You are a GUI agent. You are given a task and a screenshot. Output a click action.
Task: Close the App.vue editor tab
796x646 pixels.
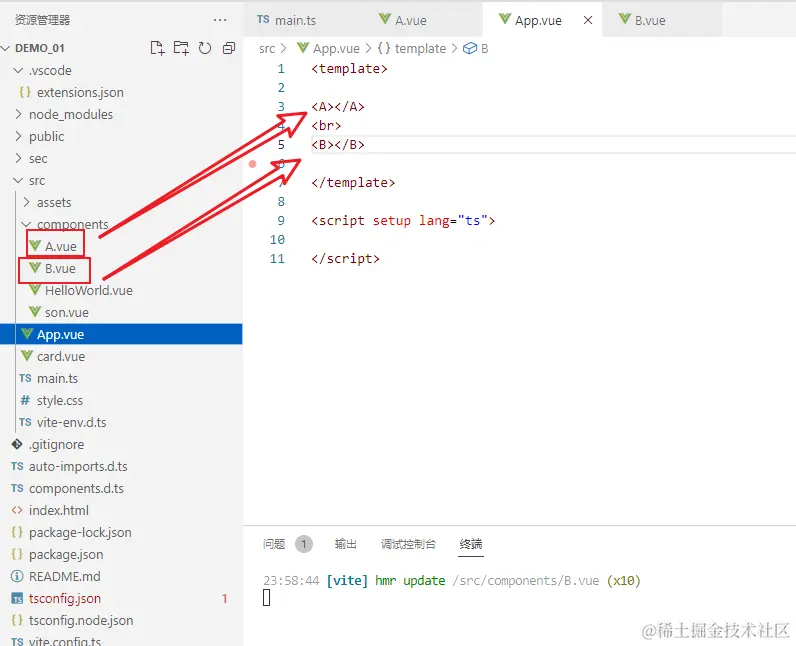[588, 20]
